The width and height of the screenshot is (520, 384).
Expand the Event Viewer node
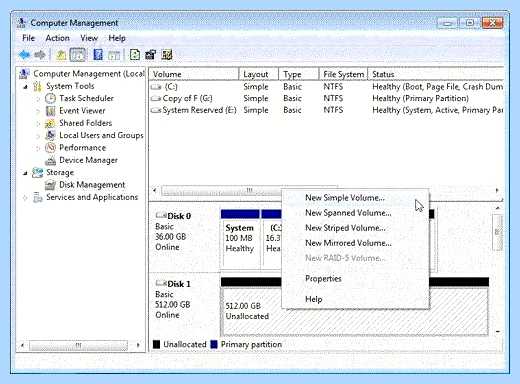(38, 111)
